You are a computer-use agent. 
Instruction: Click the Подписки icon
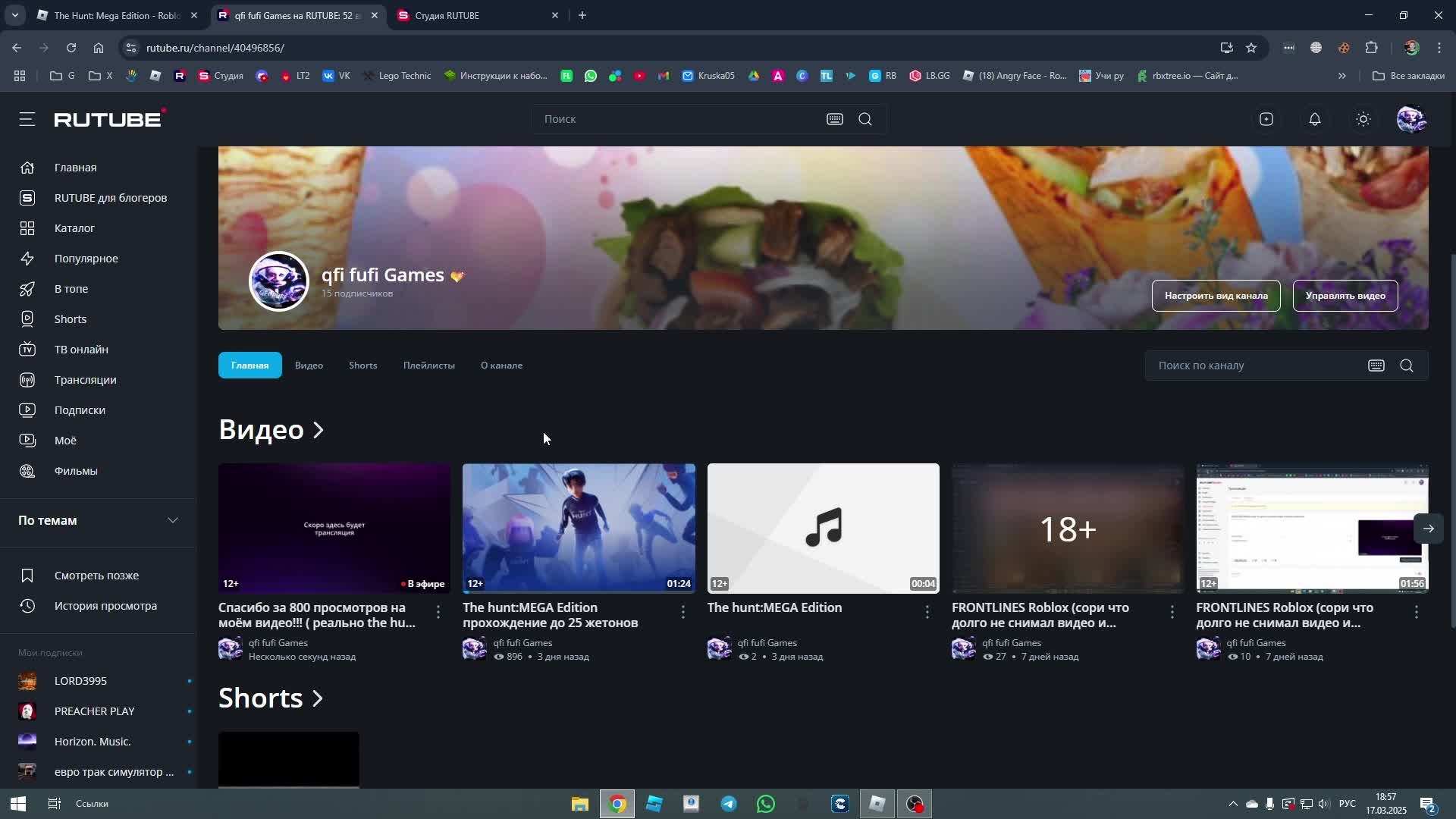pyautogui.click(x=27, y=410)
